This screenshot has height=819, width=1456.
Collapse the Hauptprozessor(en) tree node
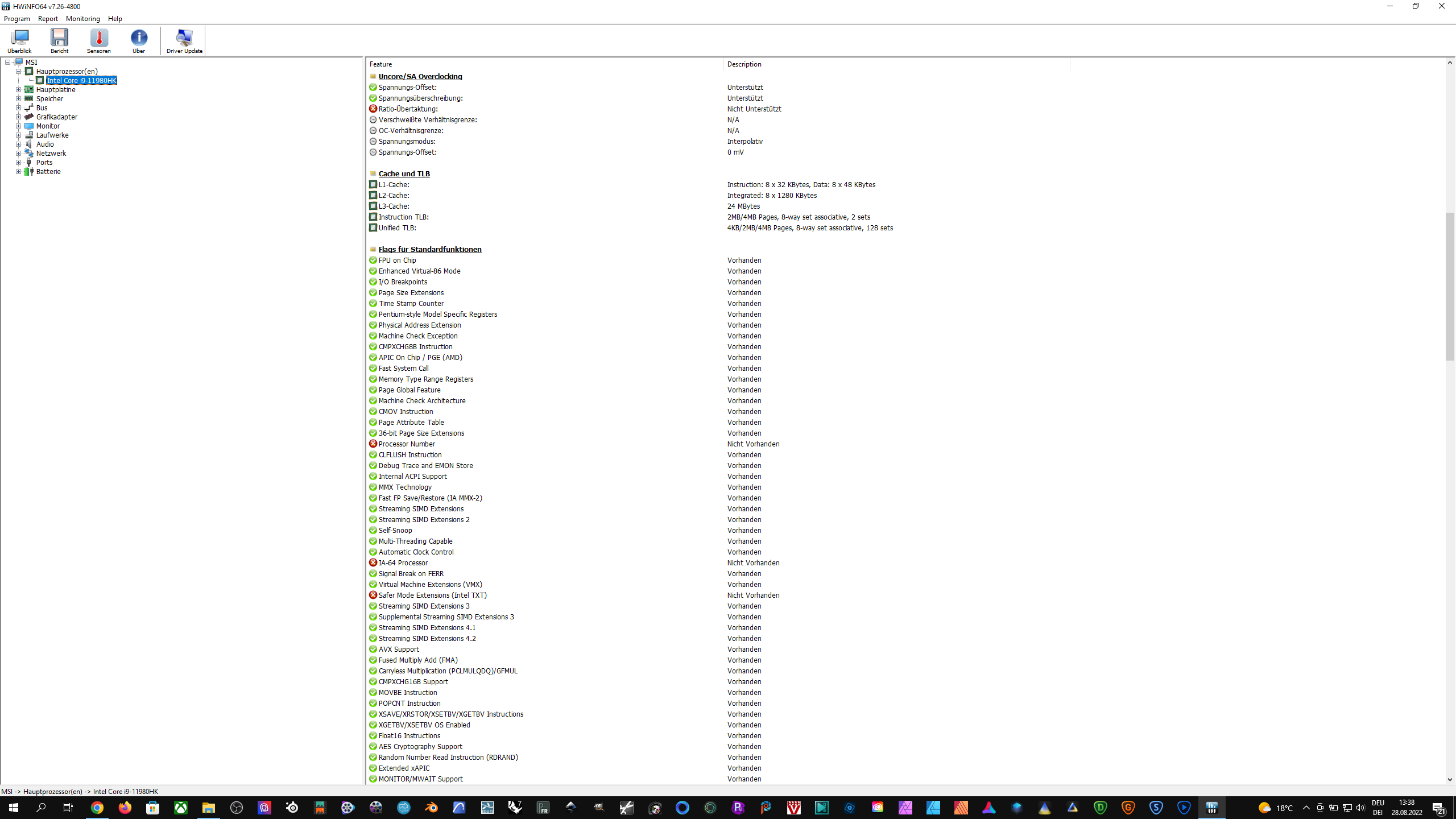[18, 71]
